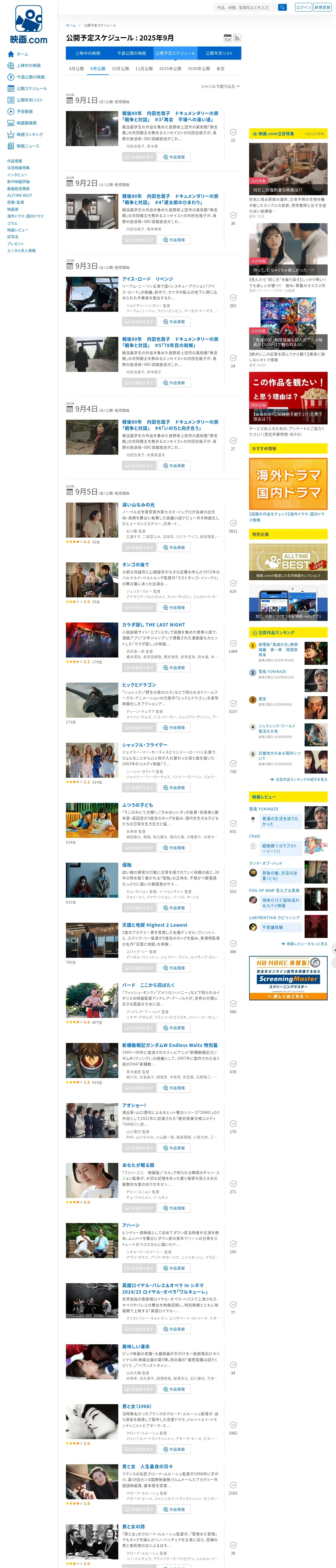Click the 映画ニュース sidebar icon
The image size is (336, 1568).
pyautogui.click(x=10, y=146)
